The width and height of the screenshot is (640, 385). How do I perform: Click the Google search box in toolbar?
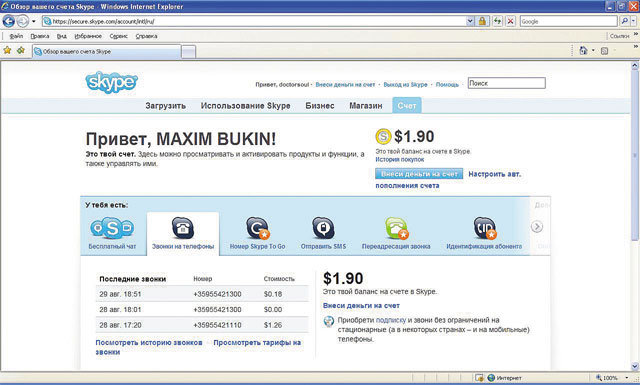[x=569, y=21]
